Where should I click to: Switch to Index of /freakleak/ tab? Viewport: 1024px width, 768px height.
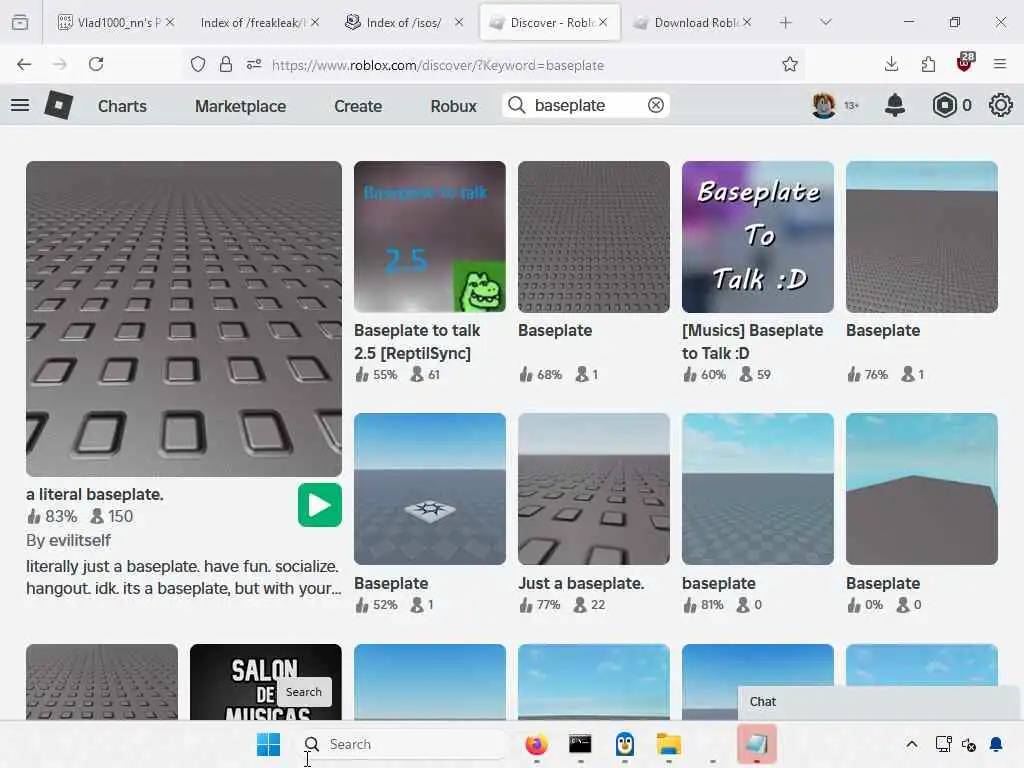click(260, 23)
